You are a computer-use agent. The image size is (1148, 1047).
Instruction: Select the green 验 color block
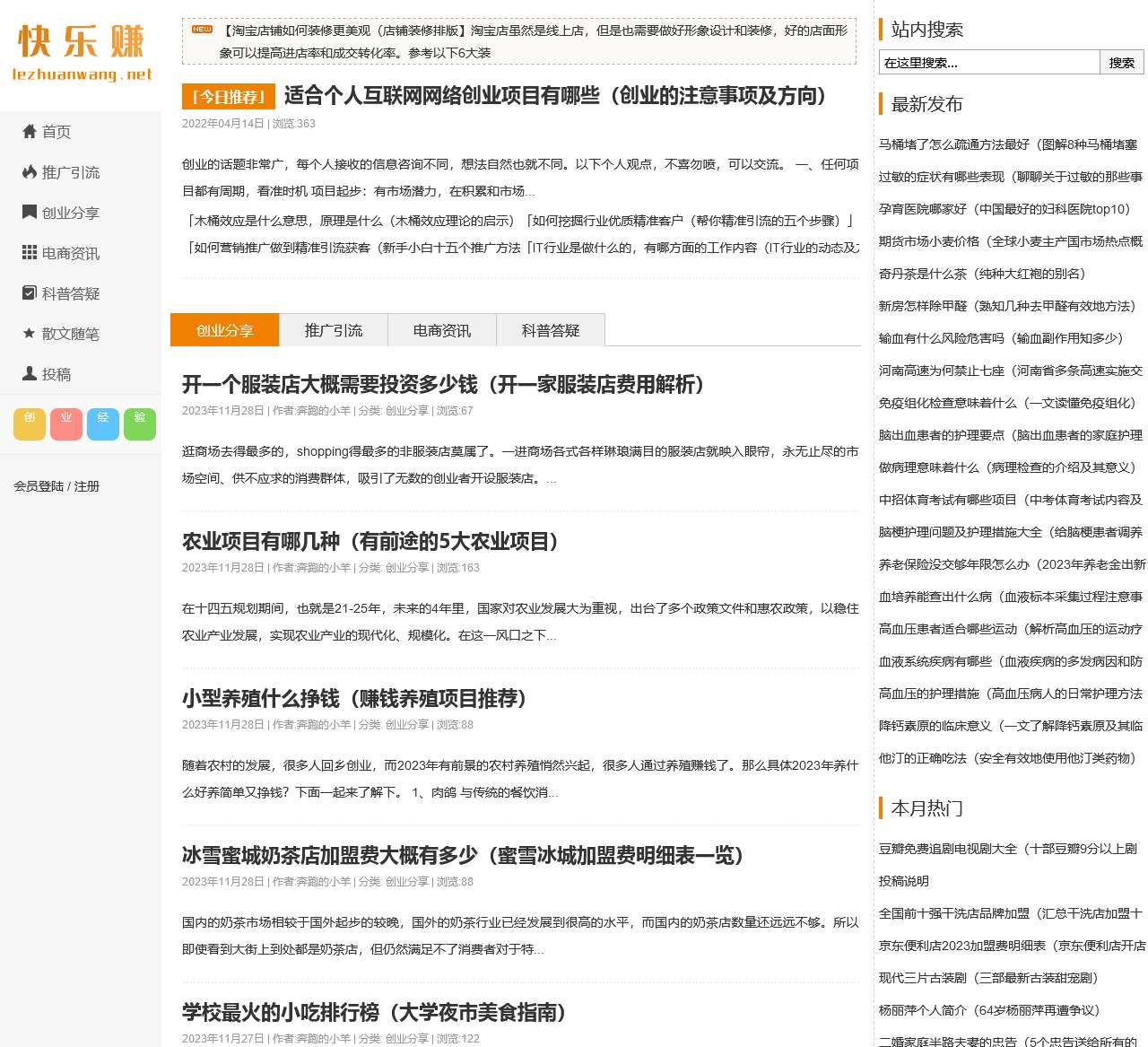tap(140, 423)
